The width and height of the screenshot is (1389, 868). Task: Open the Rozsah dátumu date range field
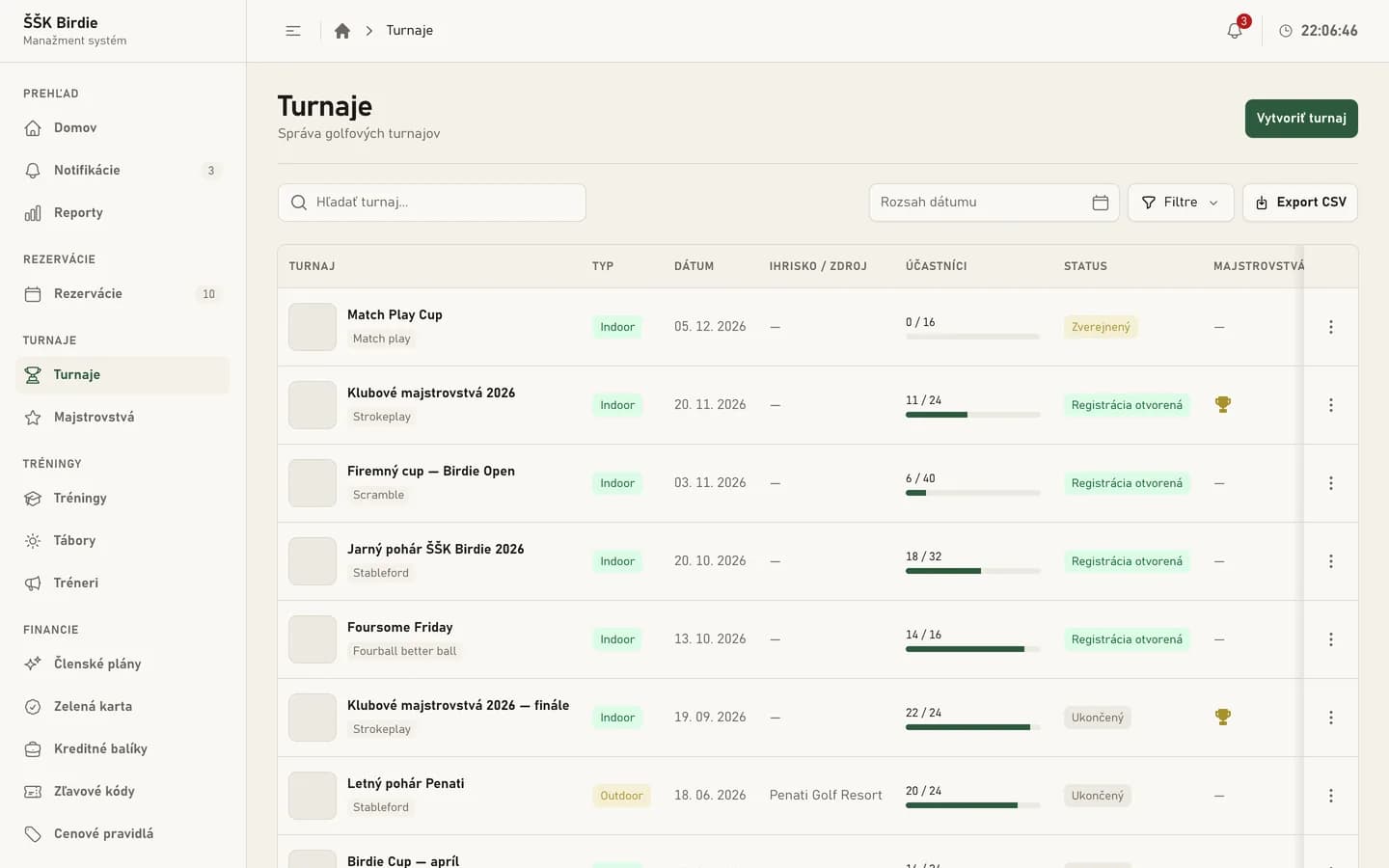(994, 203)
